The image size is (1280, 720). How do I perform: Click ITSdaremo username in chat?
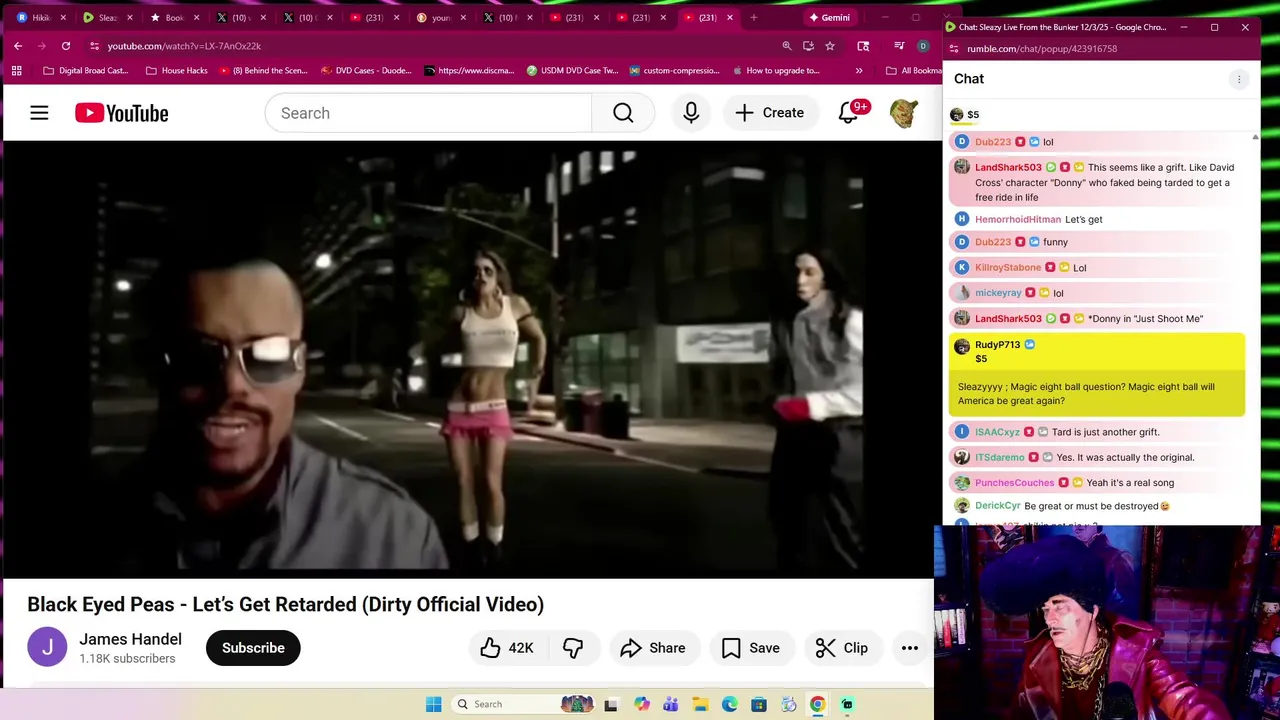(x=1000, y=457)
